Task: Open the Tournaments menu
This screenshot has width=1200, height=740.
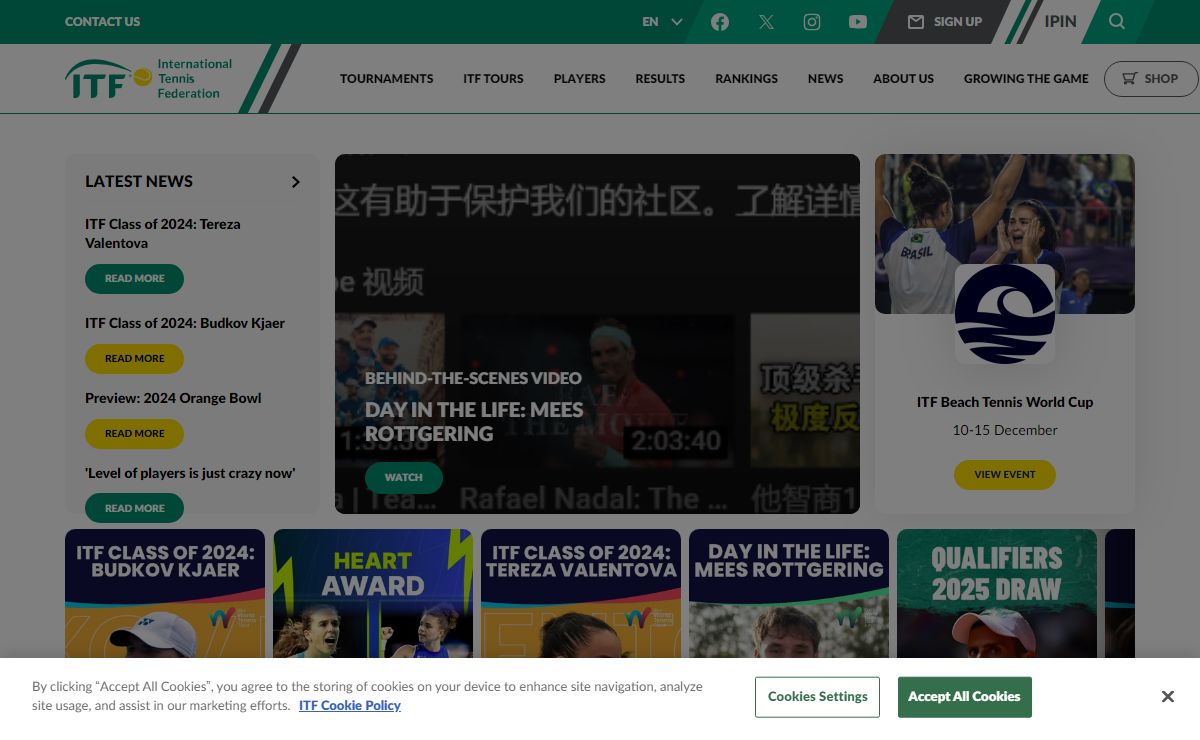Action: point(387,78)
